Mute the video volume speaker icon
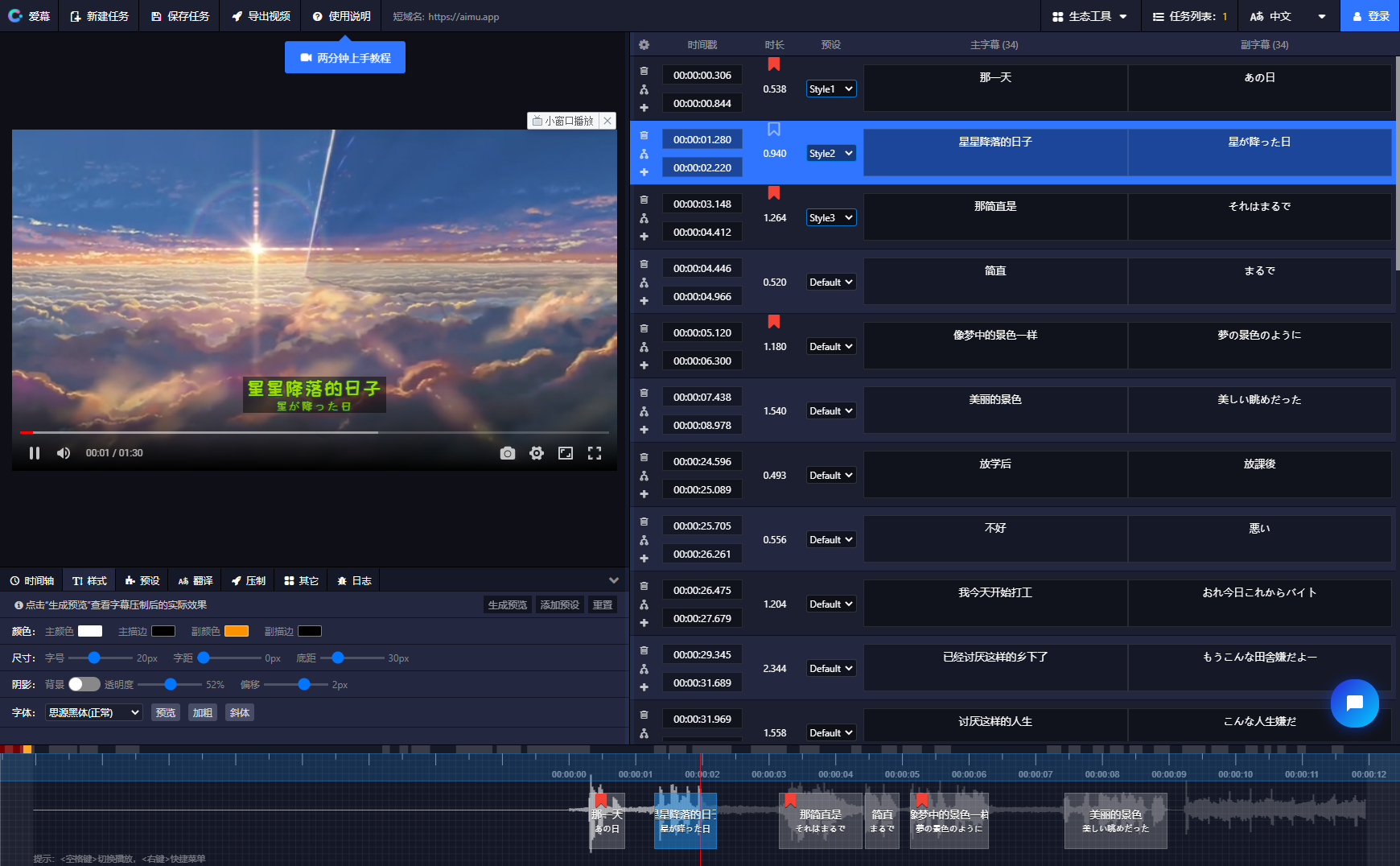 click(64, 453)
